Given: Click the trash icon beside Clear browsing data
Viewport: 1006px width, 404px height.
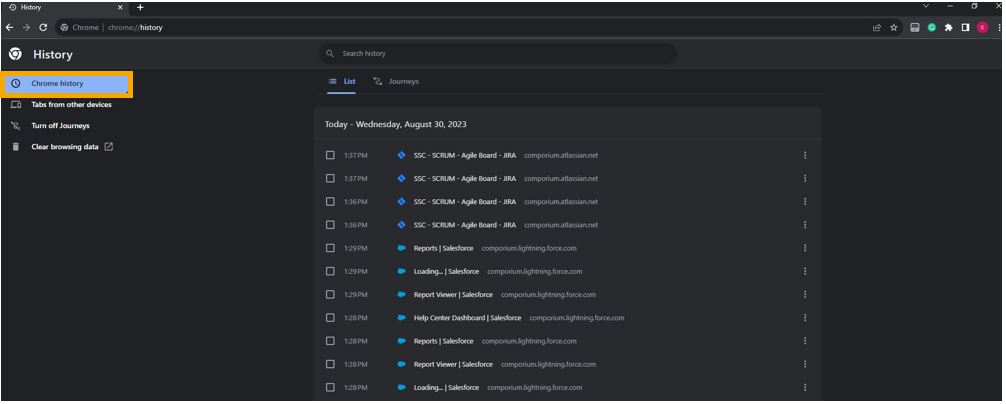Looking at the screenshot, I should tap(16, 147).
